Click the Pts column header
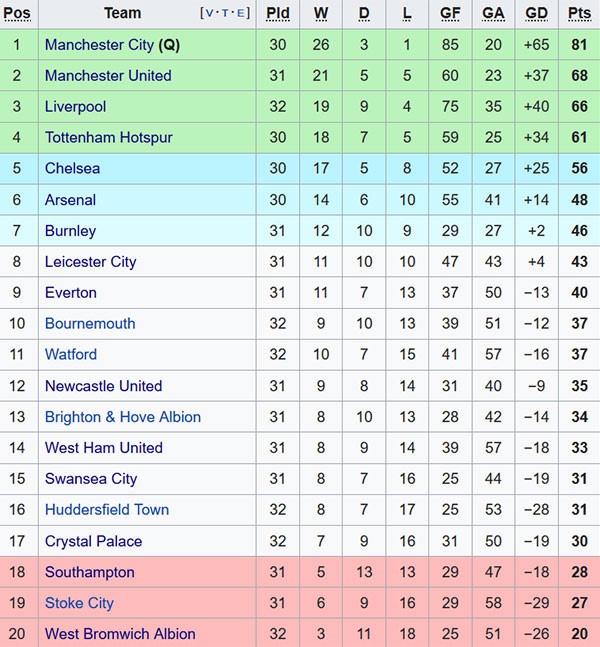Image resolution: width=600 pixels, height=647 pixels. [x=579, y=14]
